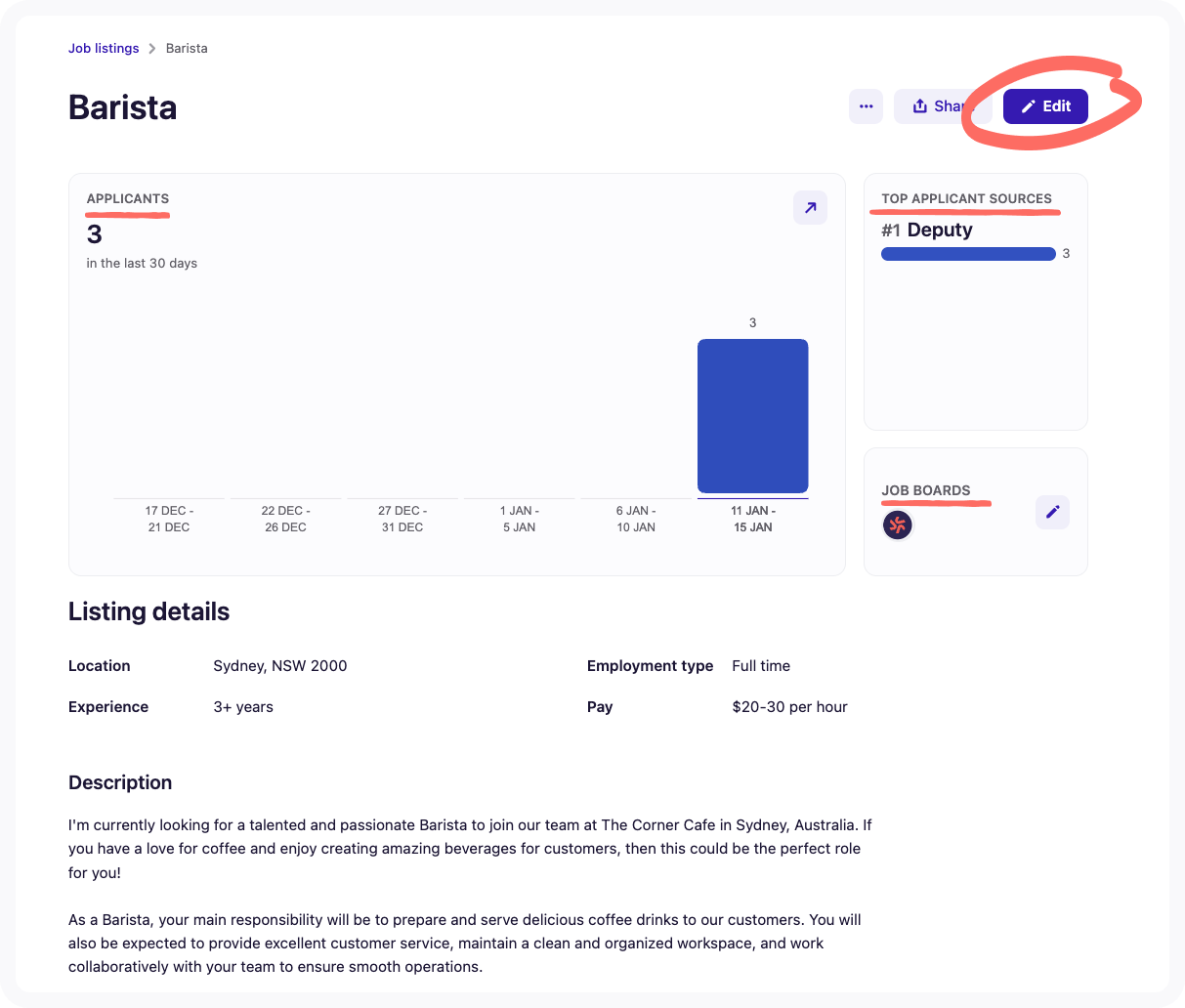Select the 11 Jan - 15 Jan chart bar
This screenshot has height=1008, width=1185.
click(x=752, y=415)
